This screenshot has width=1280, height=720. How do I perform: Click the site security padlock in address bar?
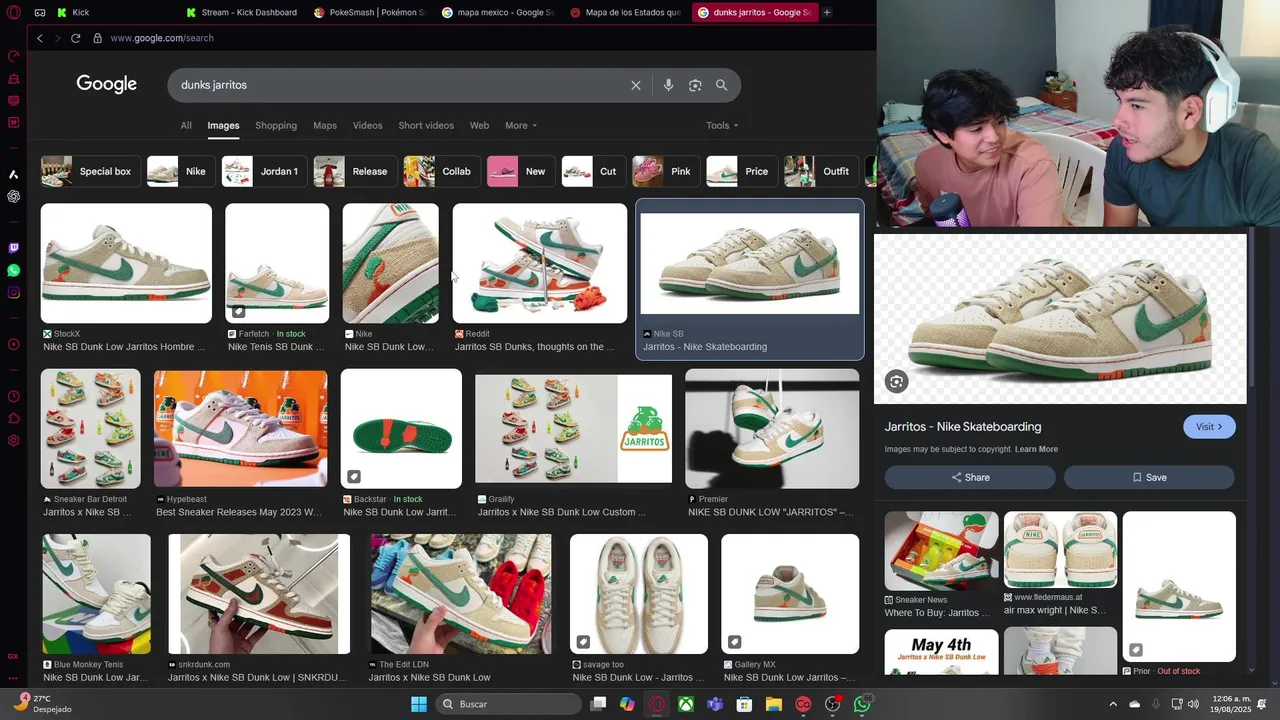97,38
